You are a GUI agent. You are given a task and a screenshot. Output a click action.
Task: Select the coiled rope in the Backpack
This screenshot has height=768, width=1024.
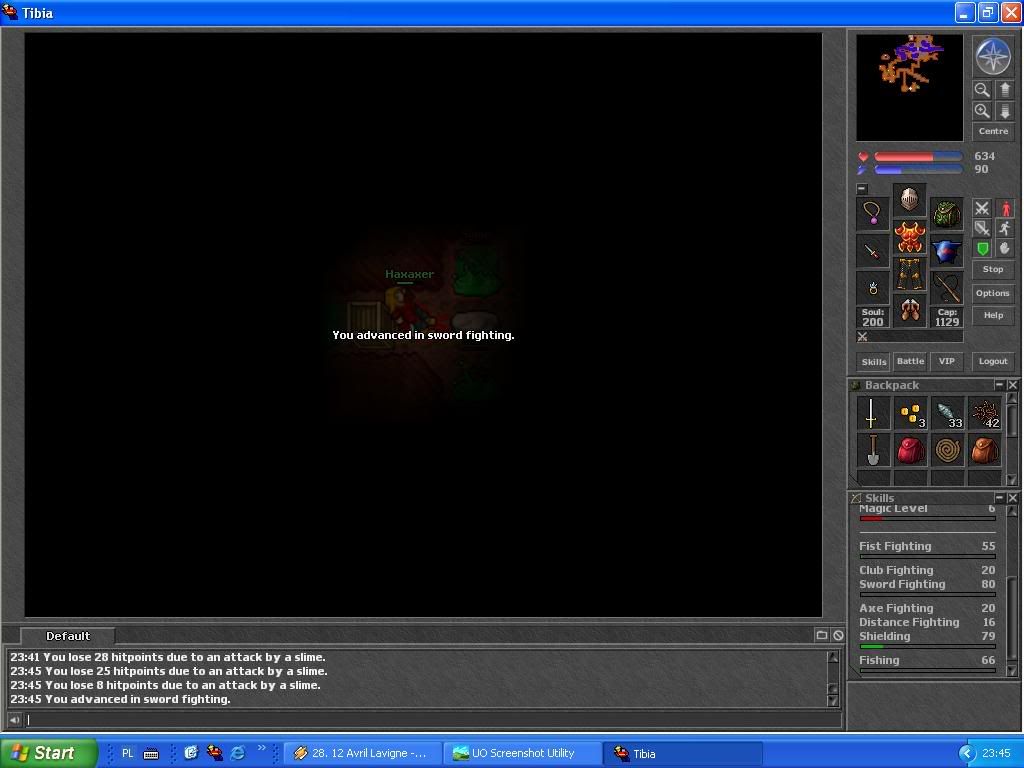click(x=947, y=451)
